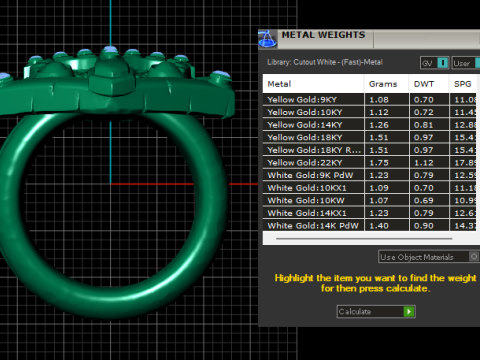The width and height of the screenshot is (480, 360).
Task: Select the ring's hexagonal center setting
Action: click(112, 78)
